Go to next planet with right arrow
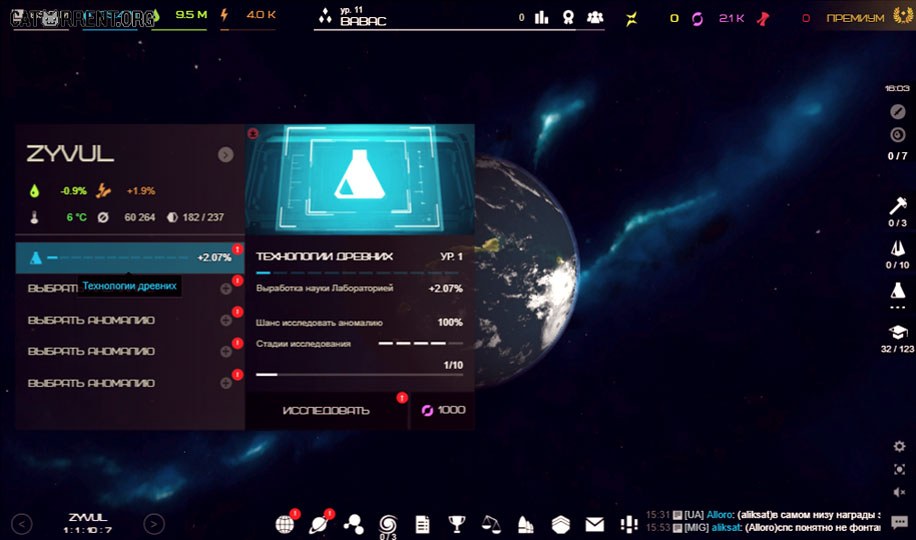The width and height of the screenshot is (916, 540). (x=154, y=524)
